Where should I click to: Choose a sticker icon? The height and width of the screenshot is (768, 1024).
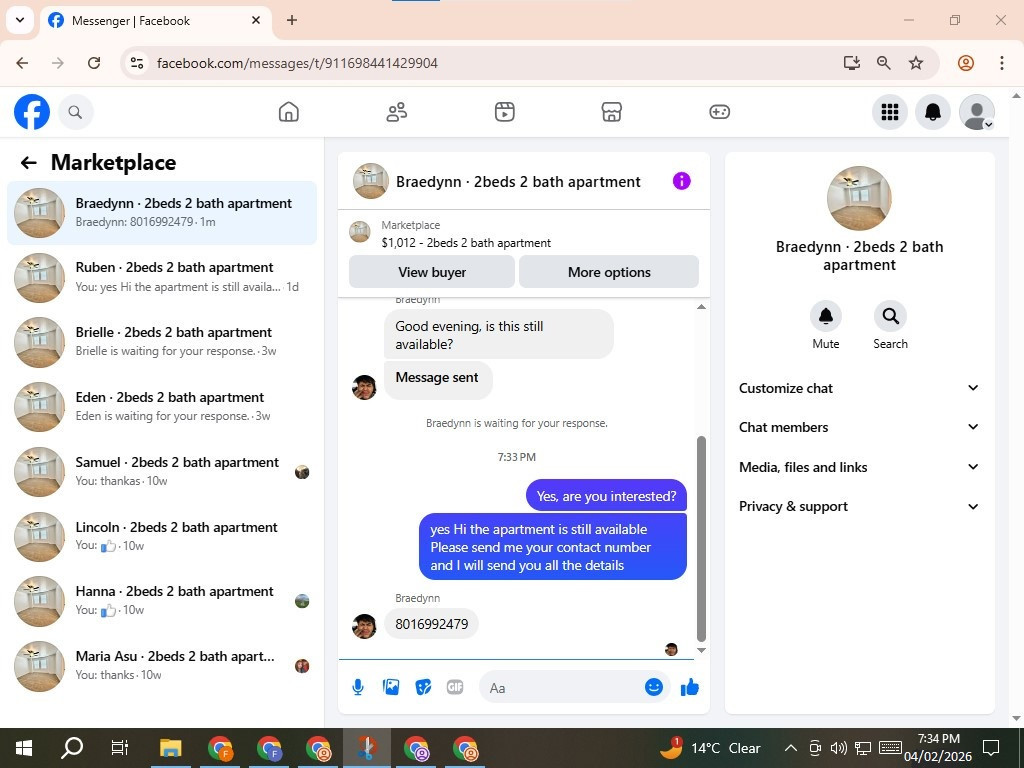click(423, 687)
